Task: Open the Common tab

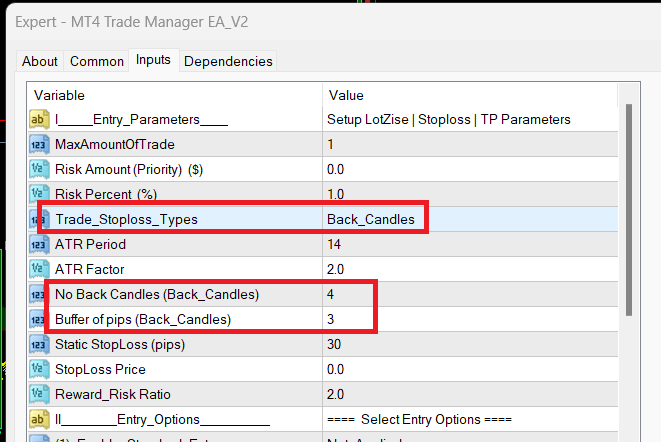Action: (x=97, y=61)
